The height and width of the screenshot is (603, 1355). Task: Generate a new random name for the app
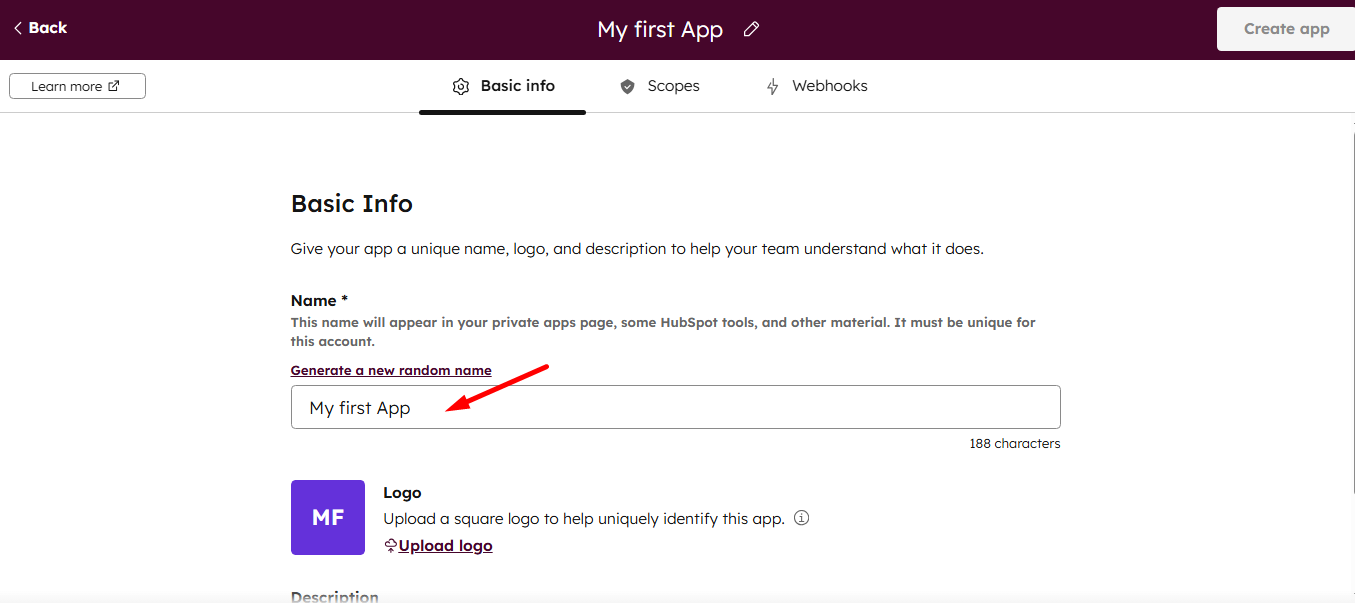coord(391,370)
